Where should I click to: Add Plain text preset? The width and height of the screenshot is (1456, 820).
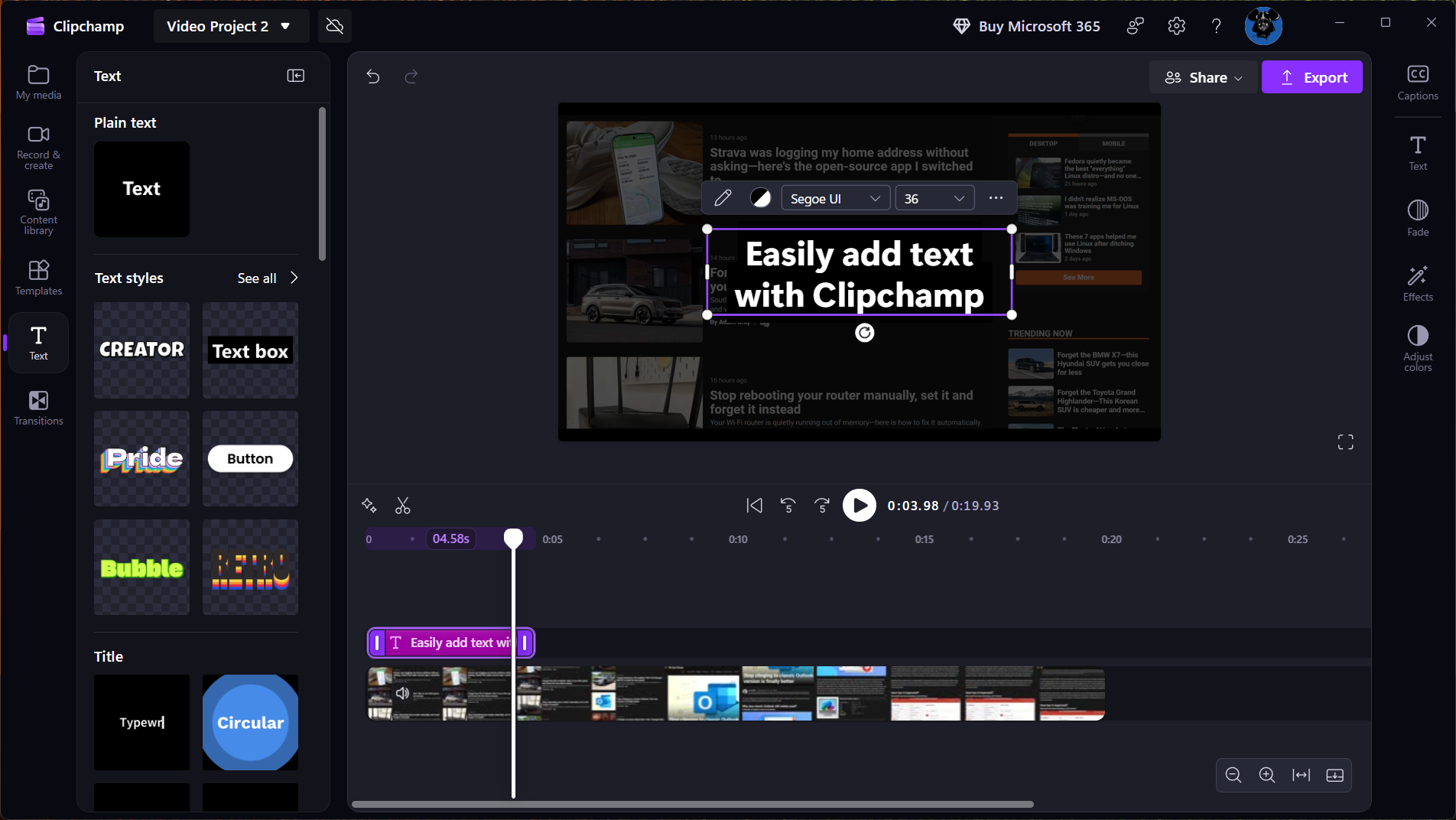[141, 189]
